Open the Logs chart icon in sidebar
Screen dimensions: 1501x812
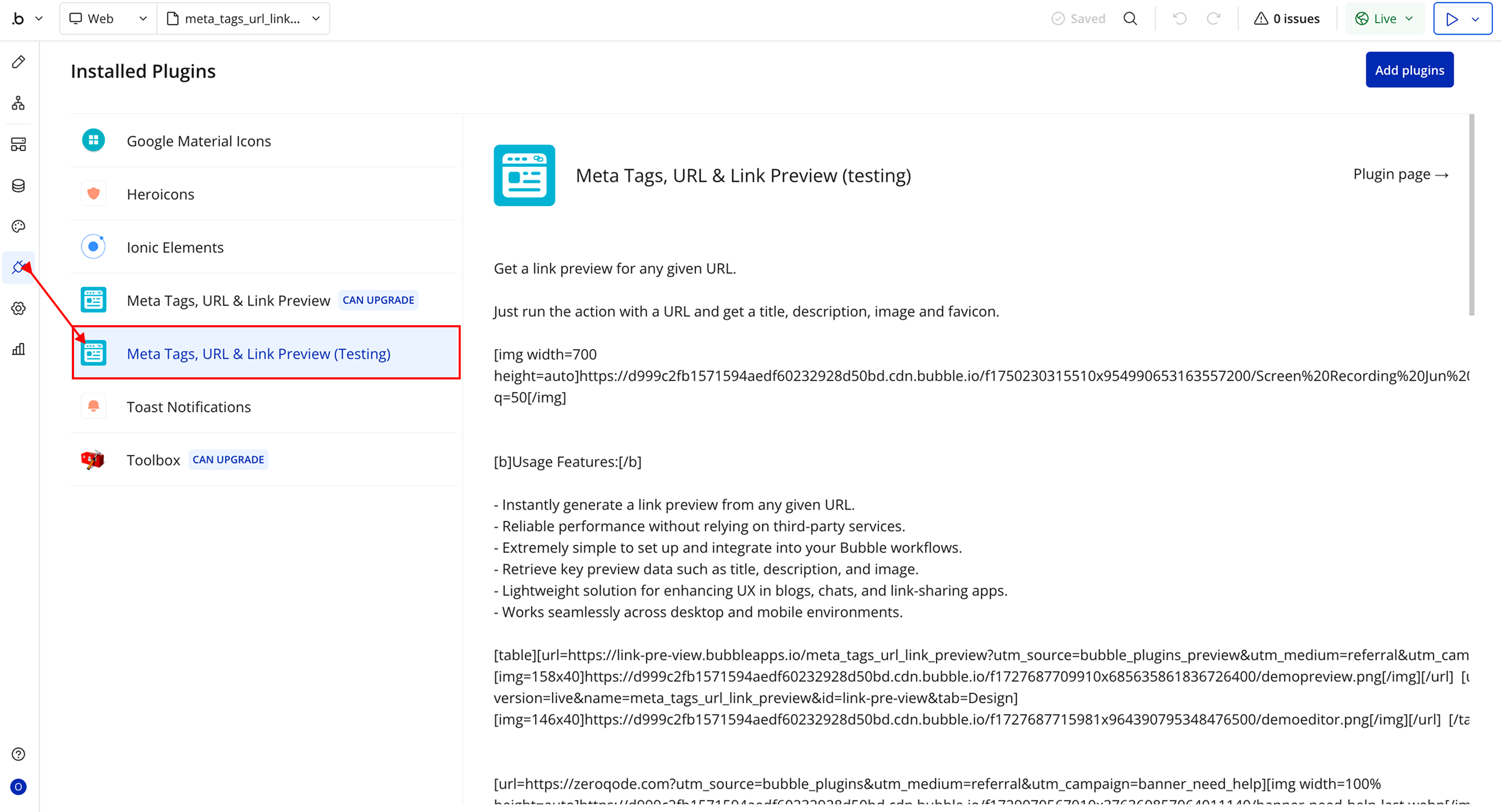[19, 349]
